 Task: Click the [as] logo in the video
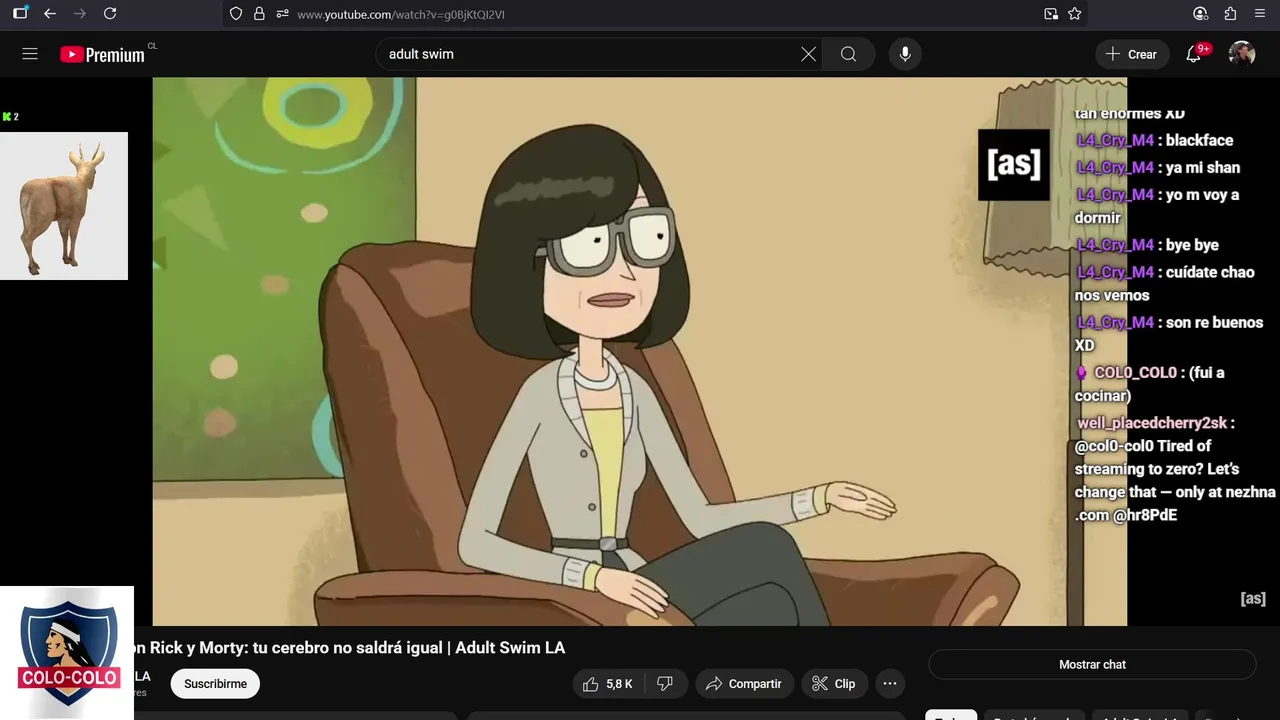pyautogui.click(x=1014, y=164)
